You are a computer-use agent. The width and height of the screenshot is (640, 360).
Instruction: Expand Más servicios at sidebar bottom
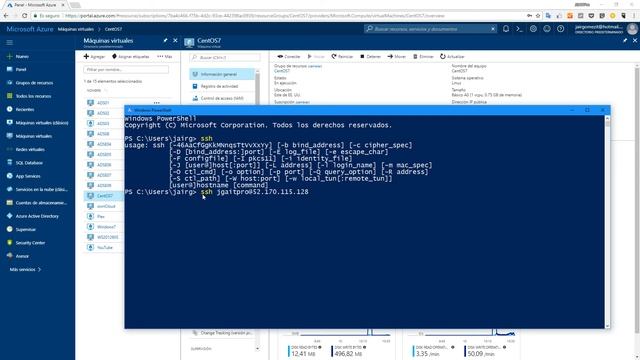(25, 269)
